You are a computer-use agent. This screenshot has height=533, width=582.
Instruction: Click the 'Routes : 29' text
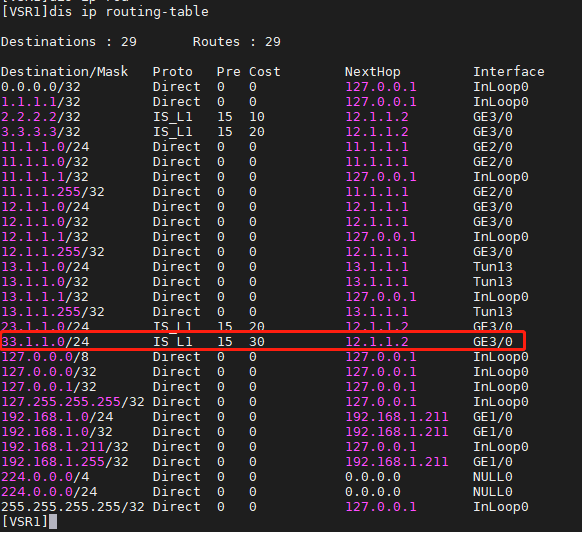click(237, 42)
